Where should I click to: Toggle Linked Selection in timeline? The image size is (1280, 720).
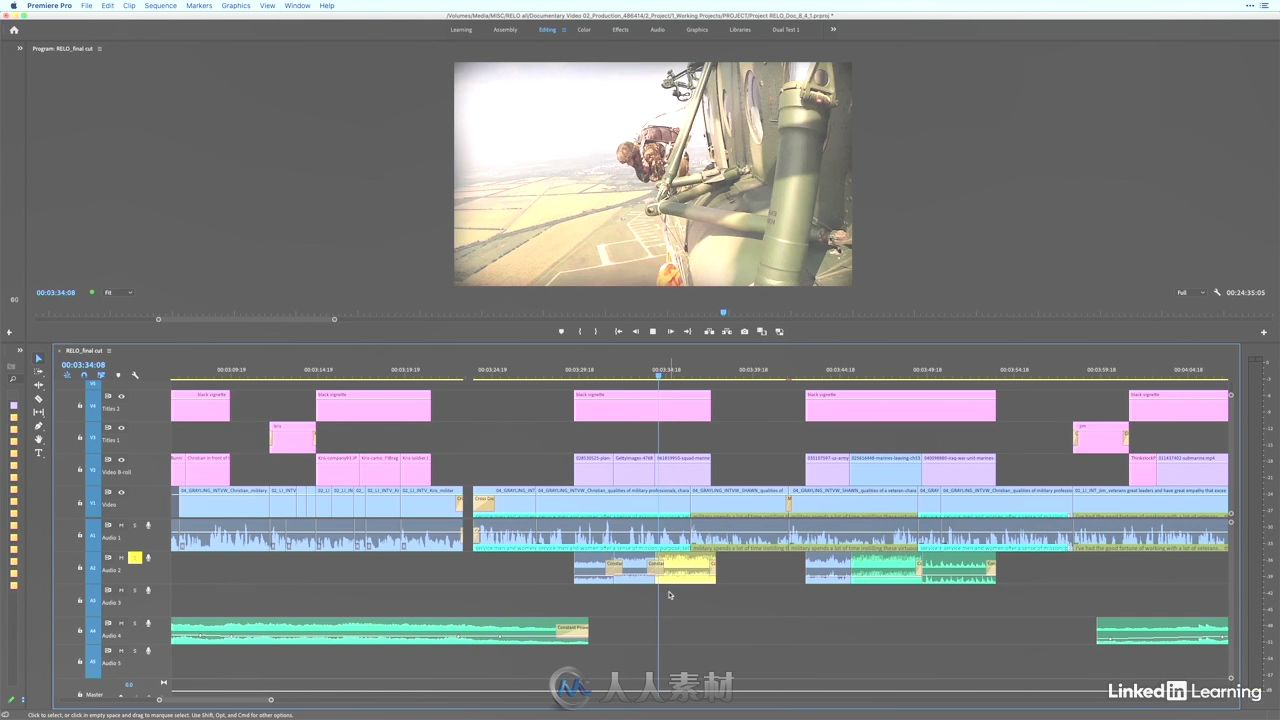click(x=101, y=375)
